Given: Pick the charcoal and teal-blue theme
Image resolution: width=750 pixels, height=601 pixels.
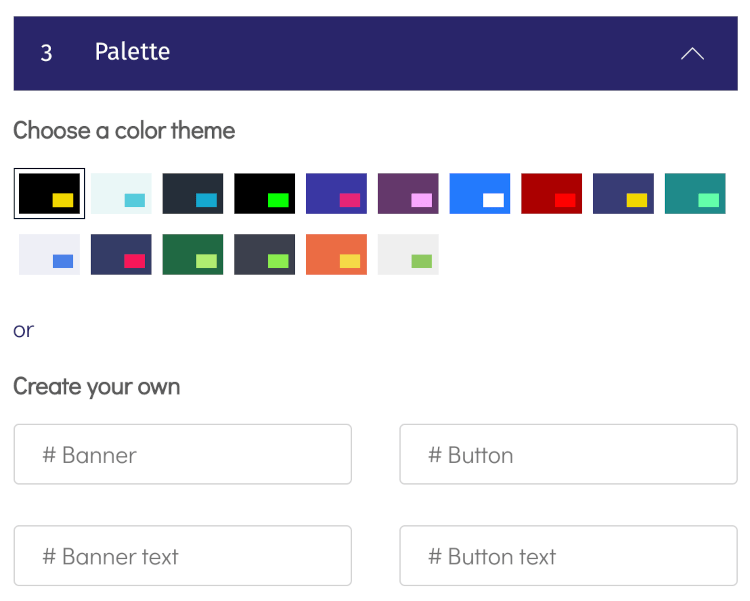Looking at the screenshot, I should click(x=193, y=193).
